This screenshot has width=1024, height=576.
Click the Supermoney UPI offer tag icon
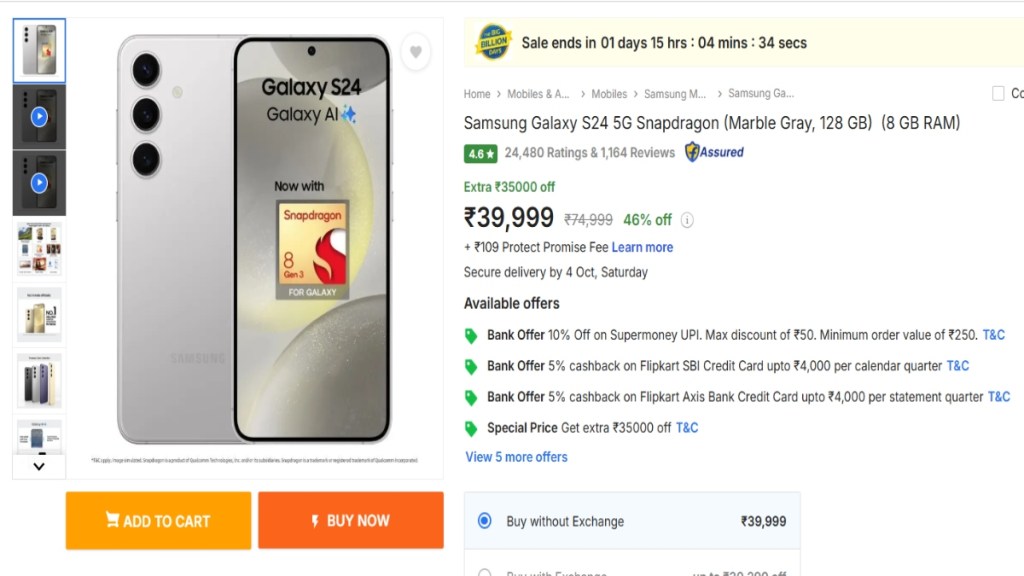(471, 336)
